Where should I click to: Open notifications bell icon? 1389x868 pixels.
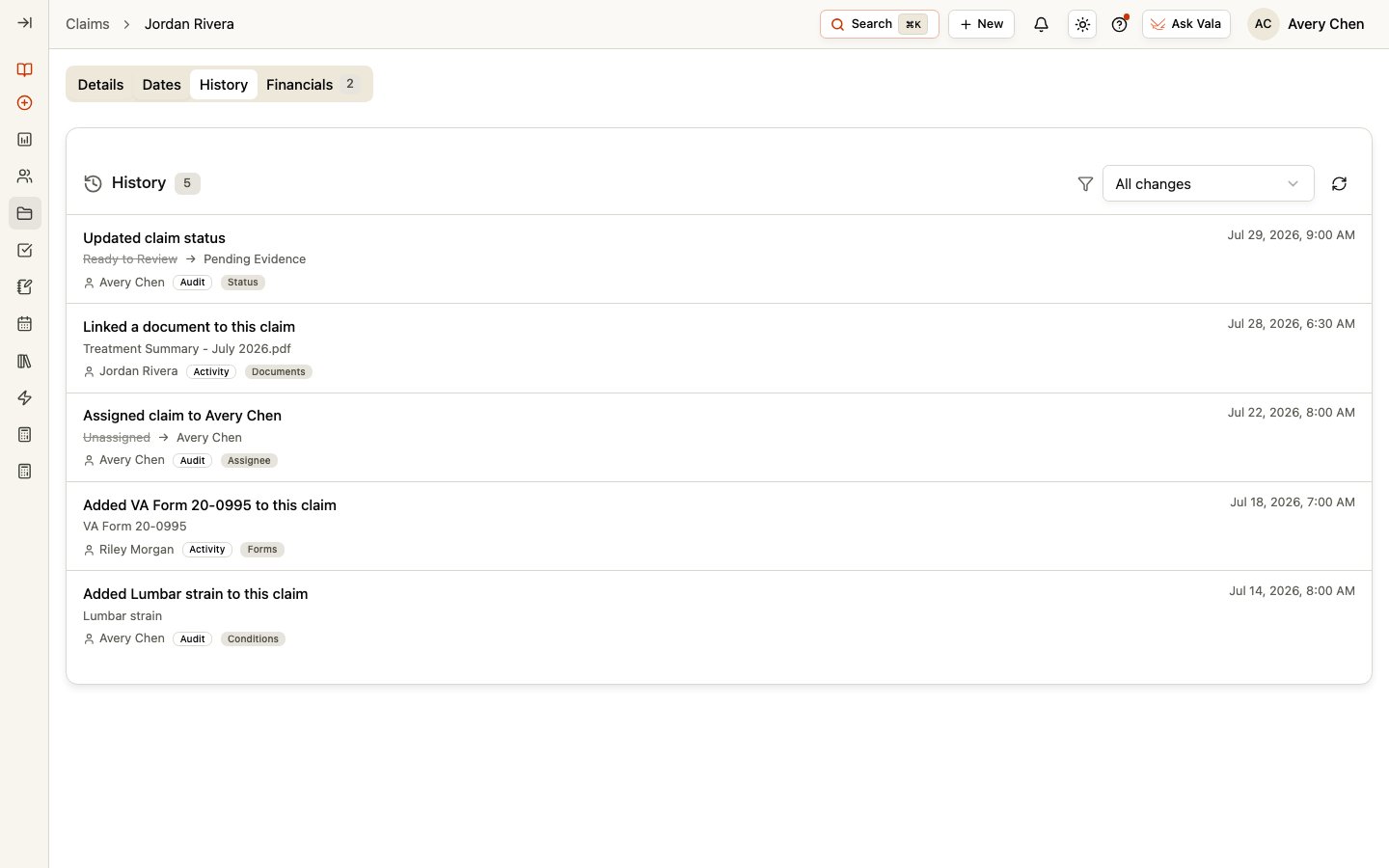coord(1041,24)
